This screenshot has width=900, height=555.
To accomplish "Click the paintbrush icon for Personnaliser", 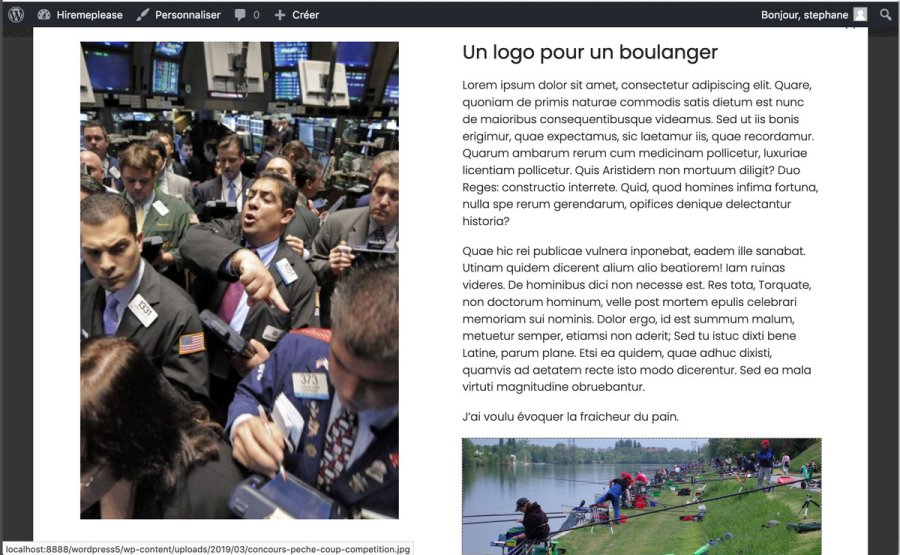I will tap(143, 15).
